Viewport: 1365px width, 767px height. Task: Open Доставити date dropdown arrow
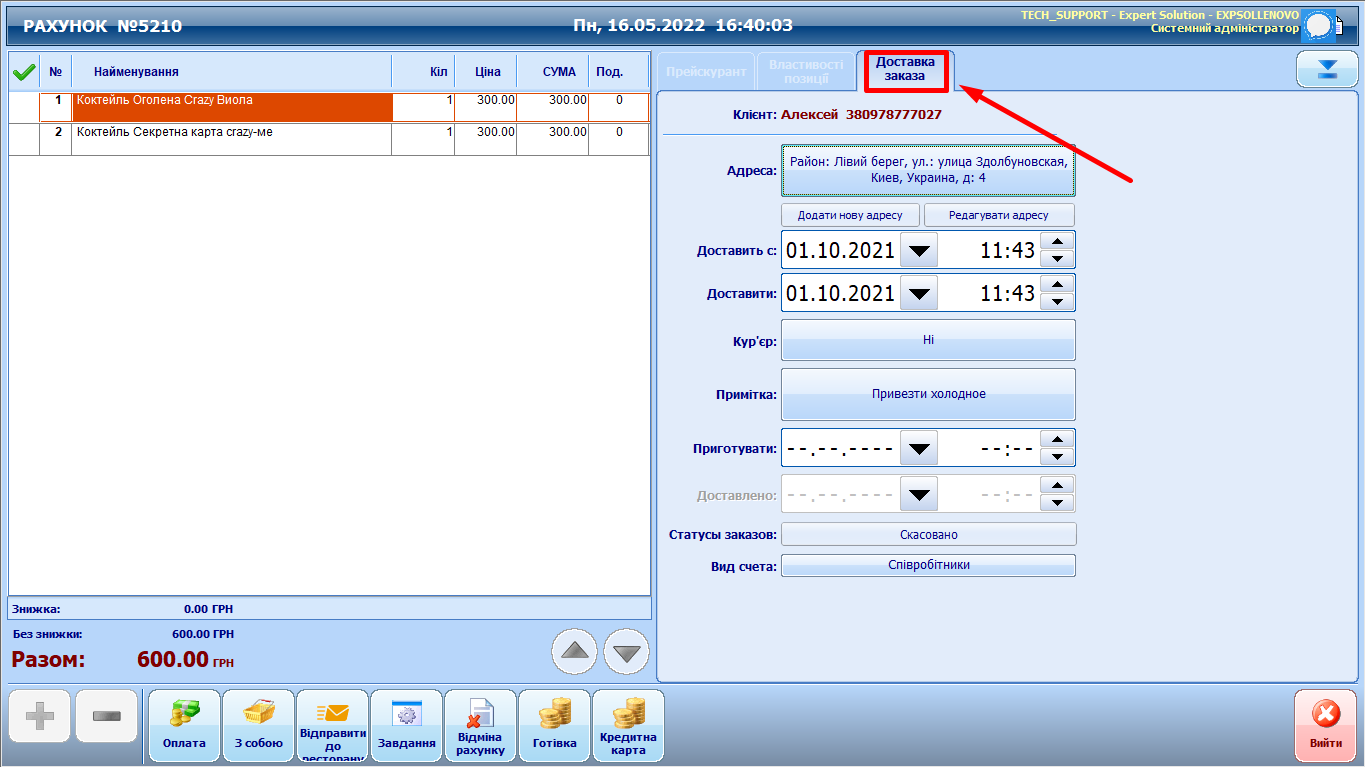pos(919,294)
